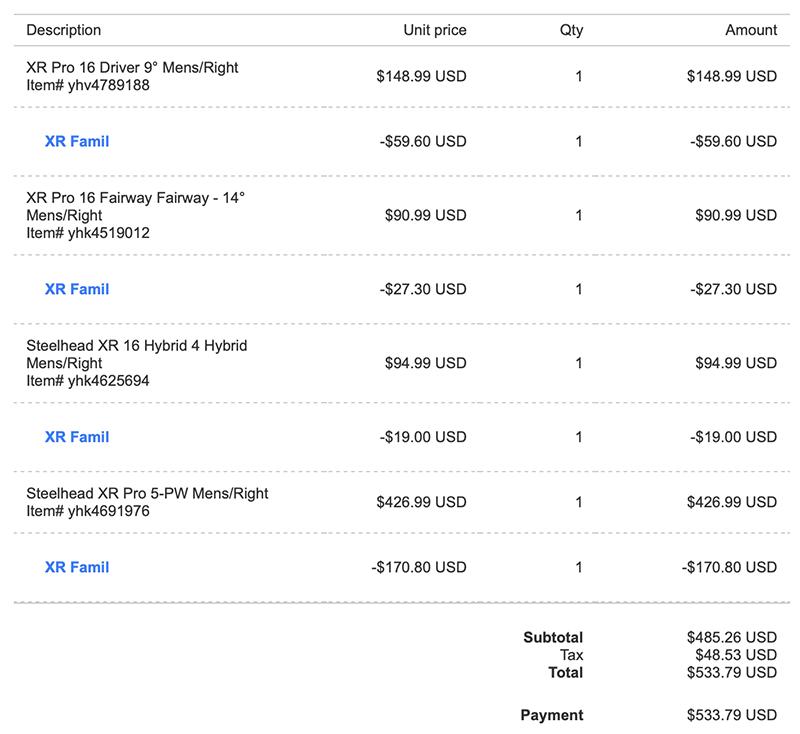The height and width of the screenshot is (734, 800).
Task: Open XR Famil link below Hybrid item
Action: (77, 437)
